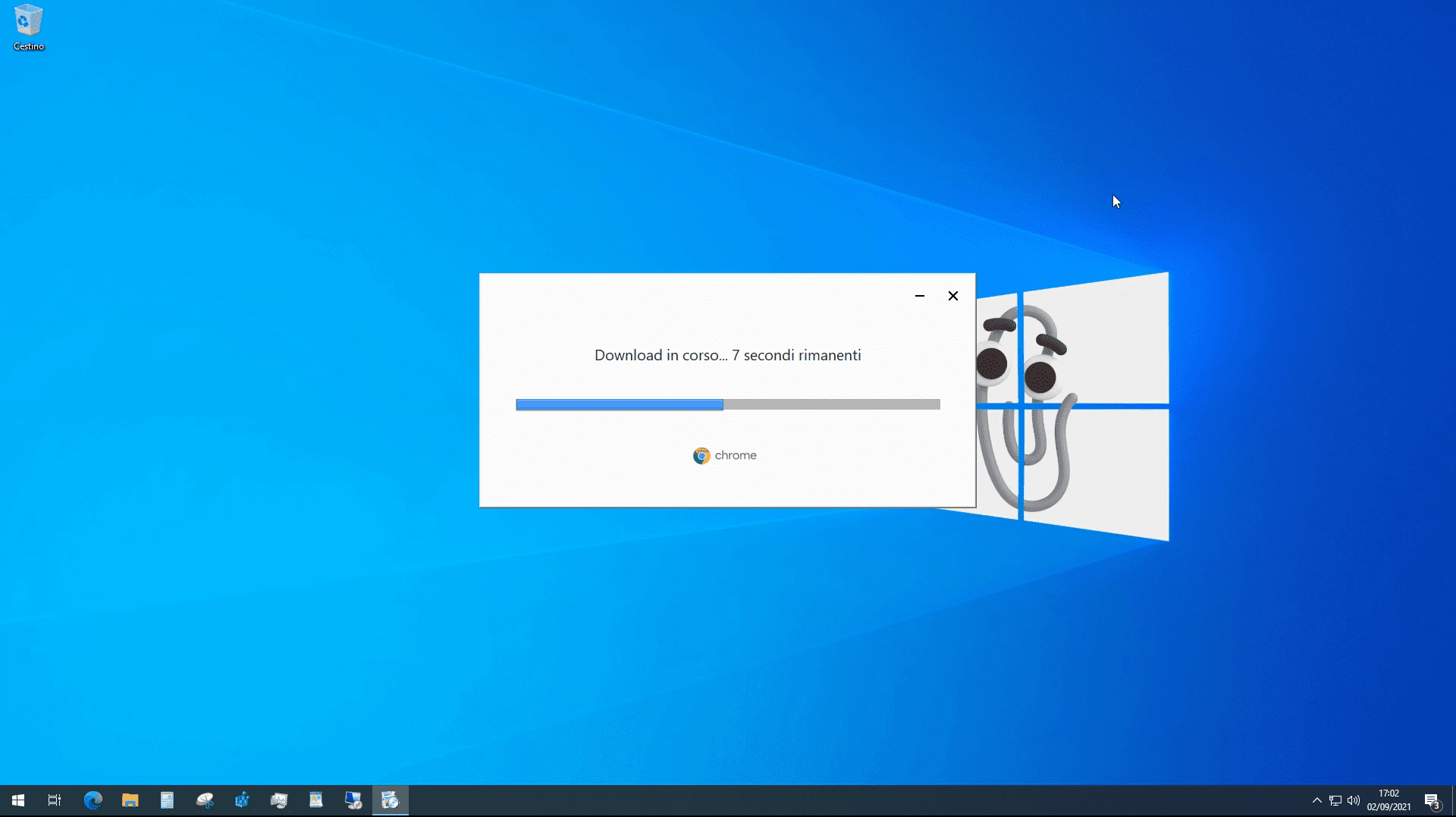Open Action Center showing 3 notifications
This screenshot has width=1456, height=817.
(1433, 800)
